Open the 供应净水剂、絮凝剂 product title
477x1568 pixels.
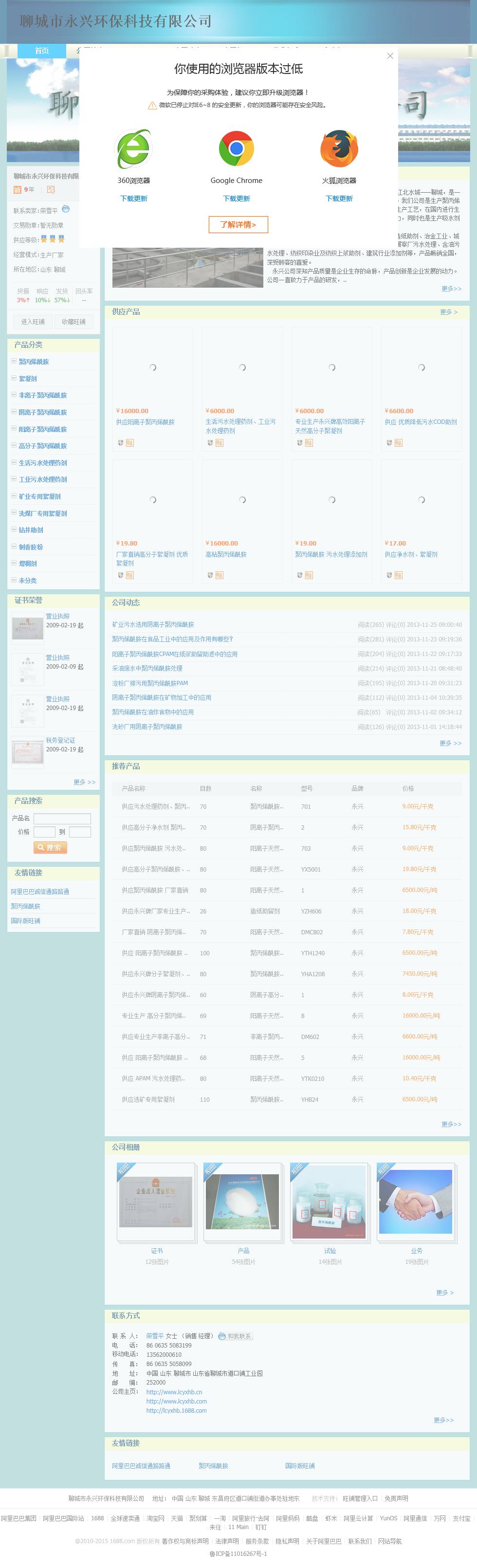coord(411,554)
